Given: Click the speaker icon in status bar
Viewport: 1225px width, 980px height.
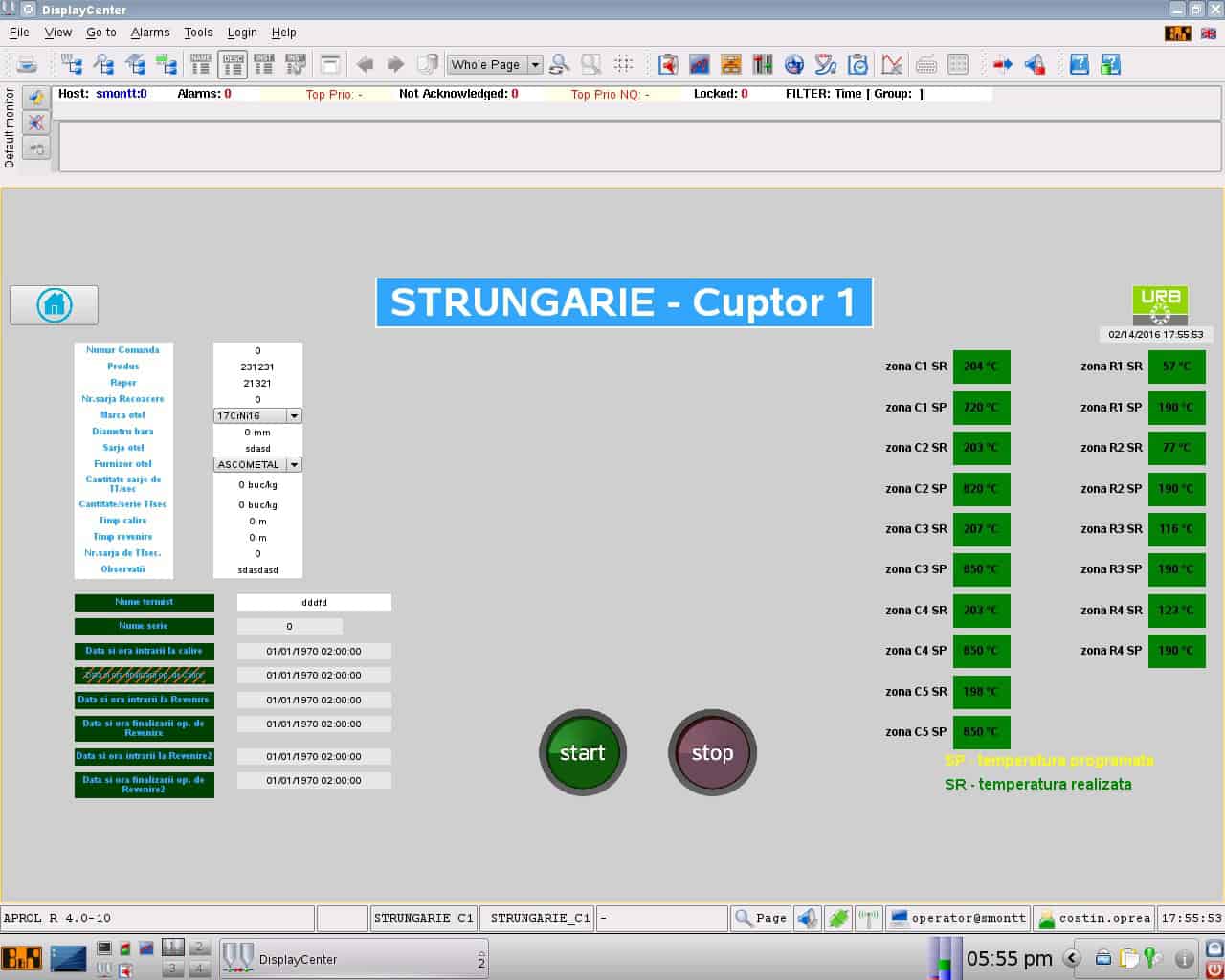Looking at the screenshot, I should tap(808, 918).
